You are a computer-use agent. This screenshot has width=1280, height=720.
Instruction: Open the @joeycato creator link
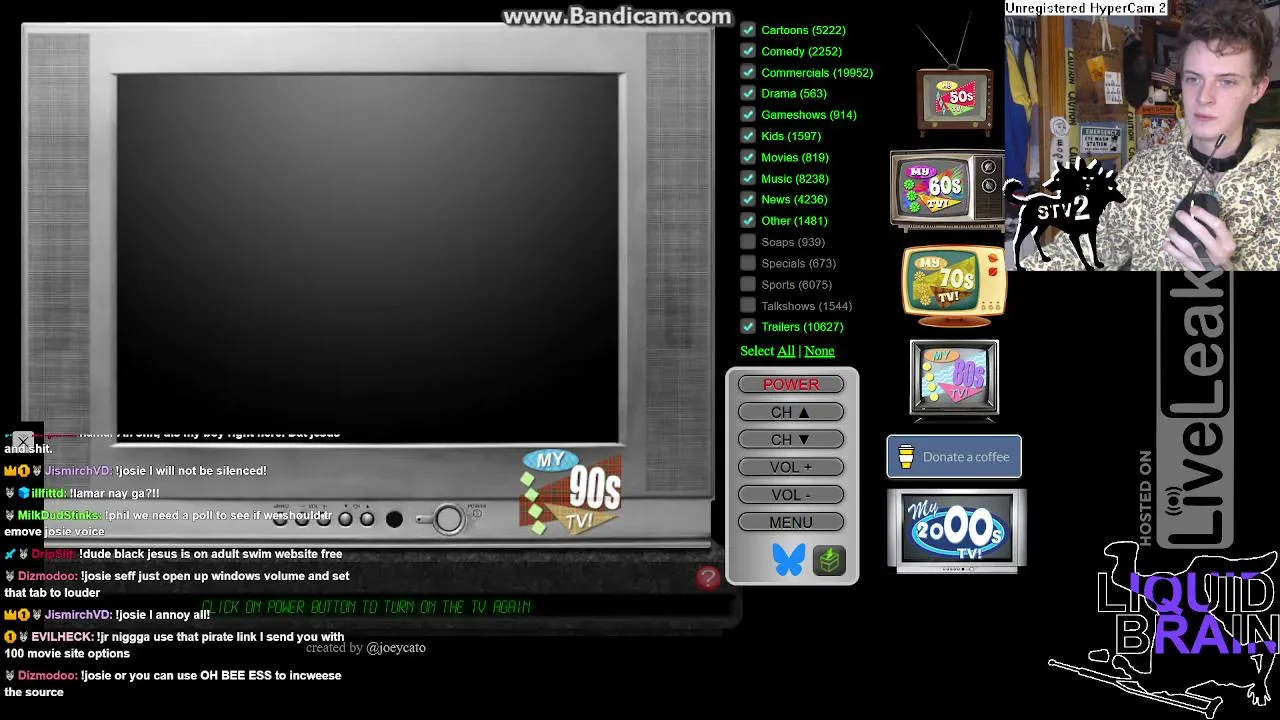pos(396,648)
